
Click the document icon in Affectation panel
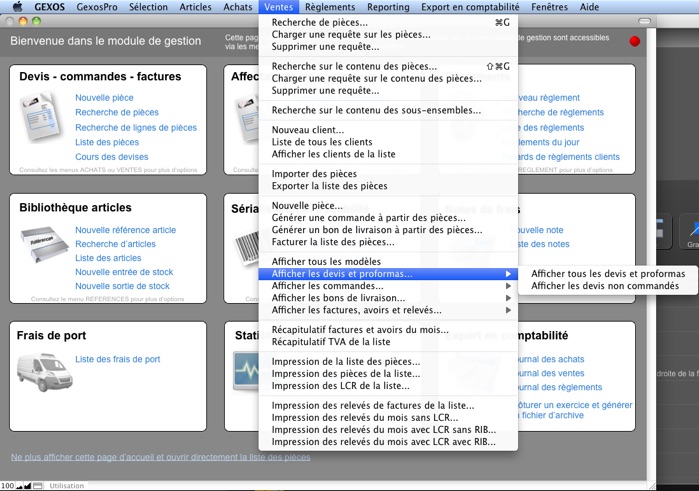tap(247, 117)
